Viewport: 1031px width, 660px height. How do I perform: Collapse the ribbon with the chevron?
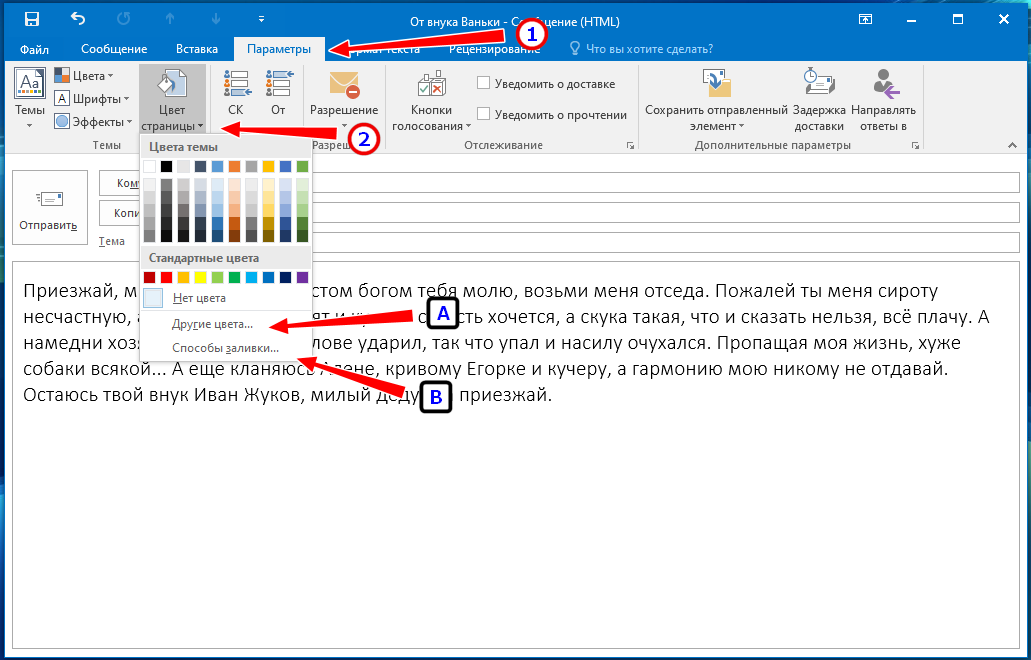[1011, 145]
